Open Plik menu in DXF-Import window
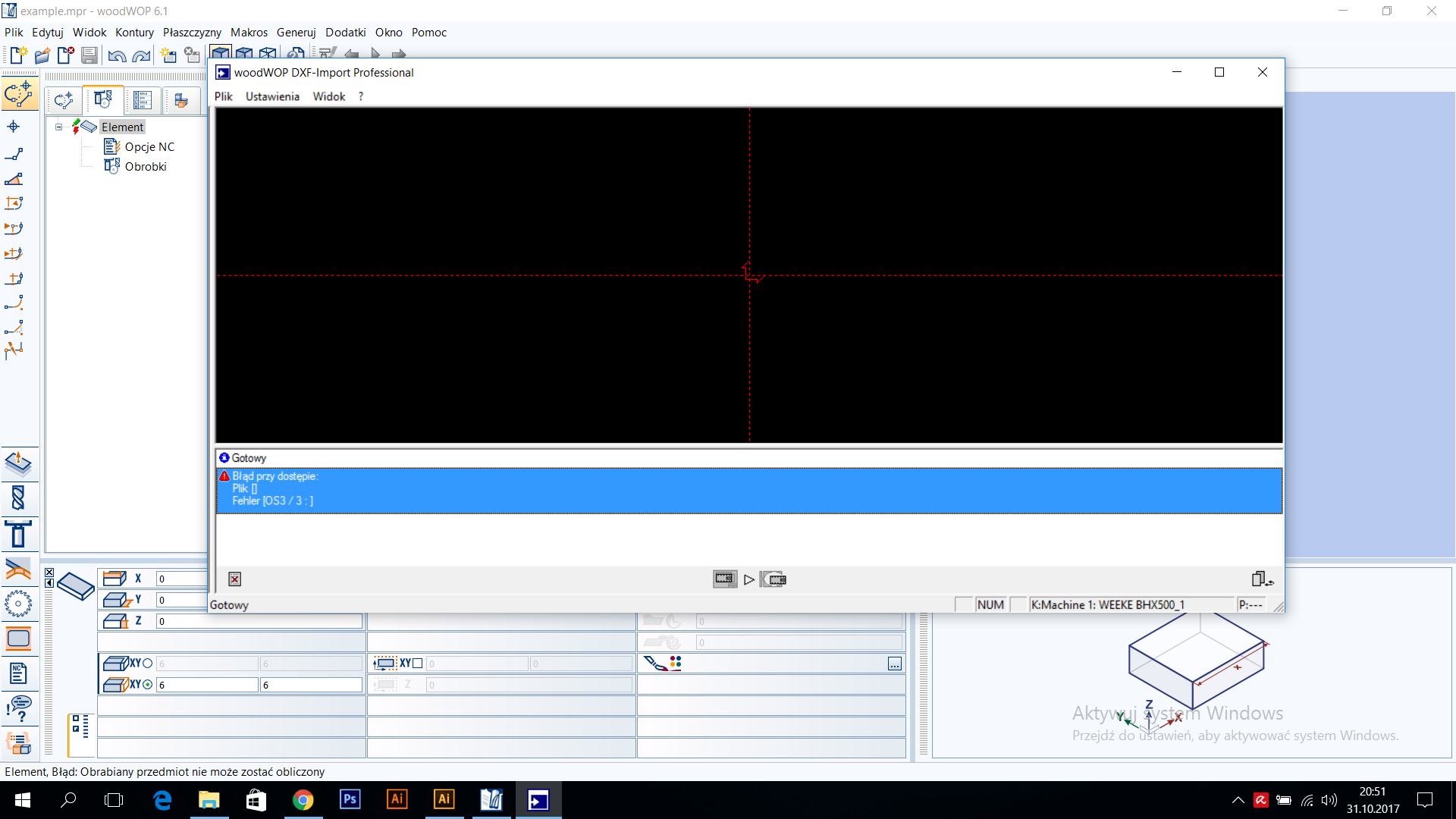Image resolution: width=1456 pixels, height=819 pixels. click(223, 96)
